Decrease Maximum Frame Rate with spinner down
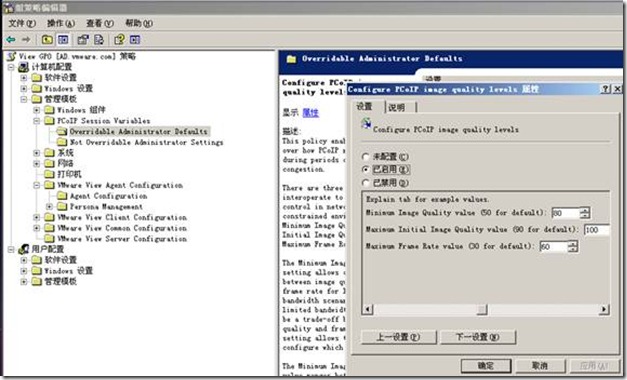627x380 pixels. click(573, 249)
